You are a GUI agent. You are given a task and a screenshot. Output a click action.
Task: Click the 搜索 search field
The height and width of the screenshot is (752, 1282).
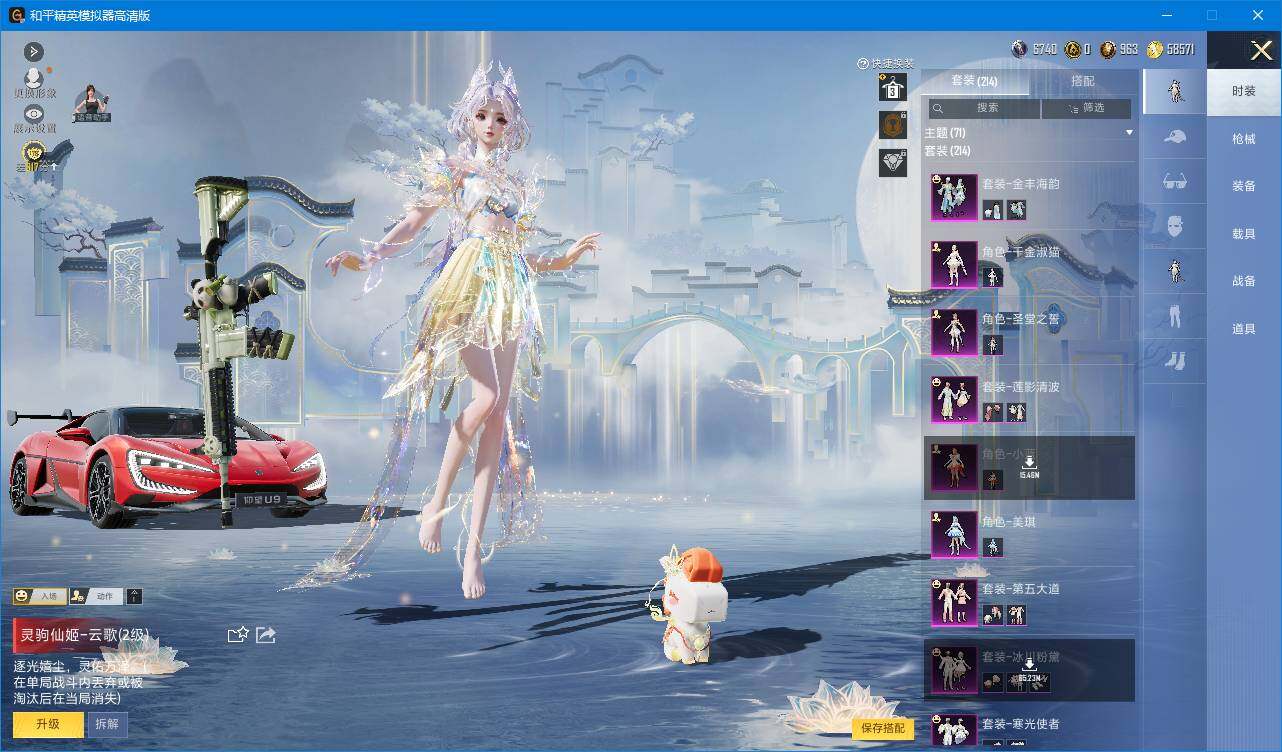coord(984,108)
